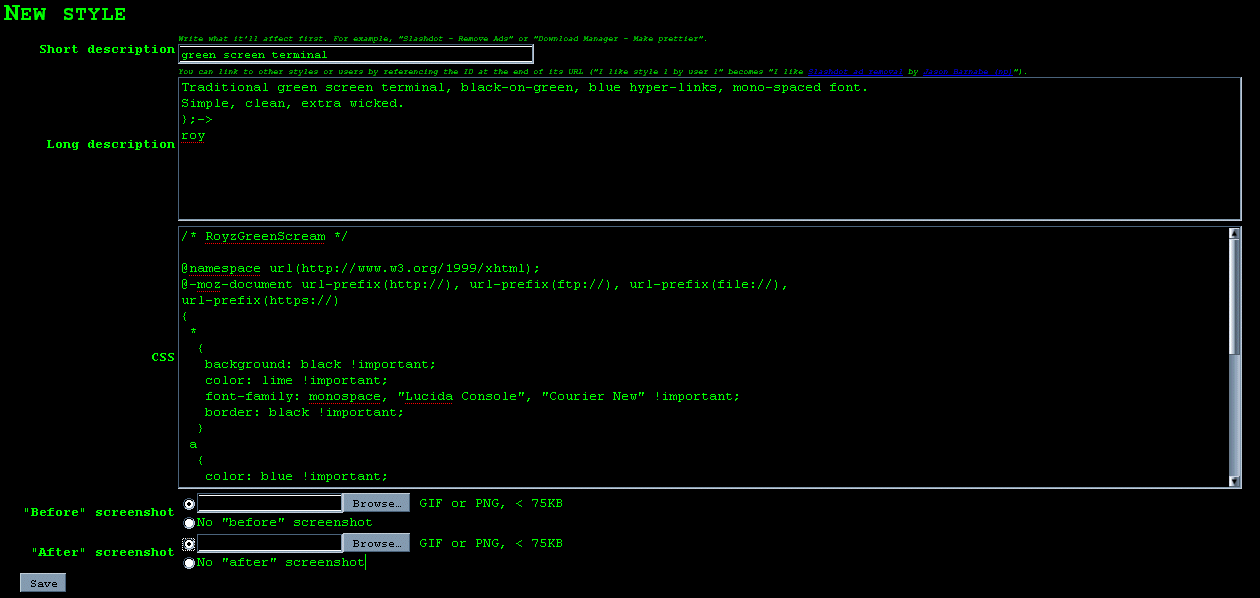
Task: Click the "color: lime !important;" line
Action: [x=297, y=380]
